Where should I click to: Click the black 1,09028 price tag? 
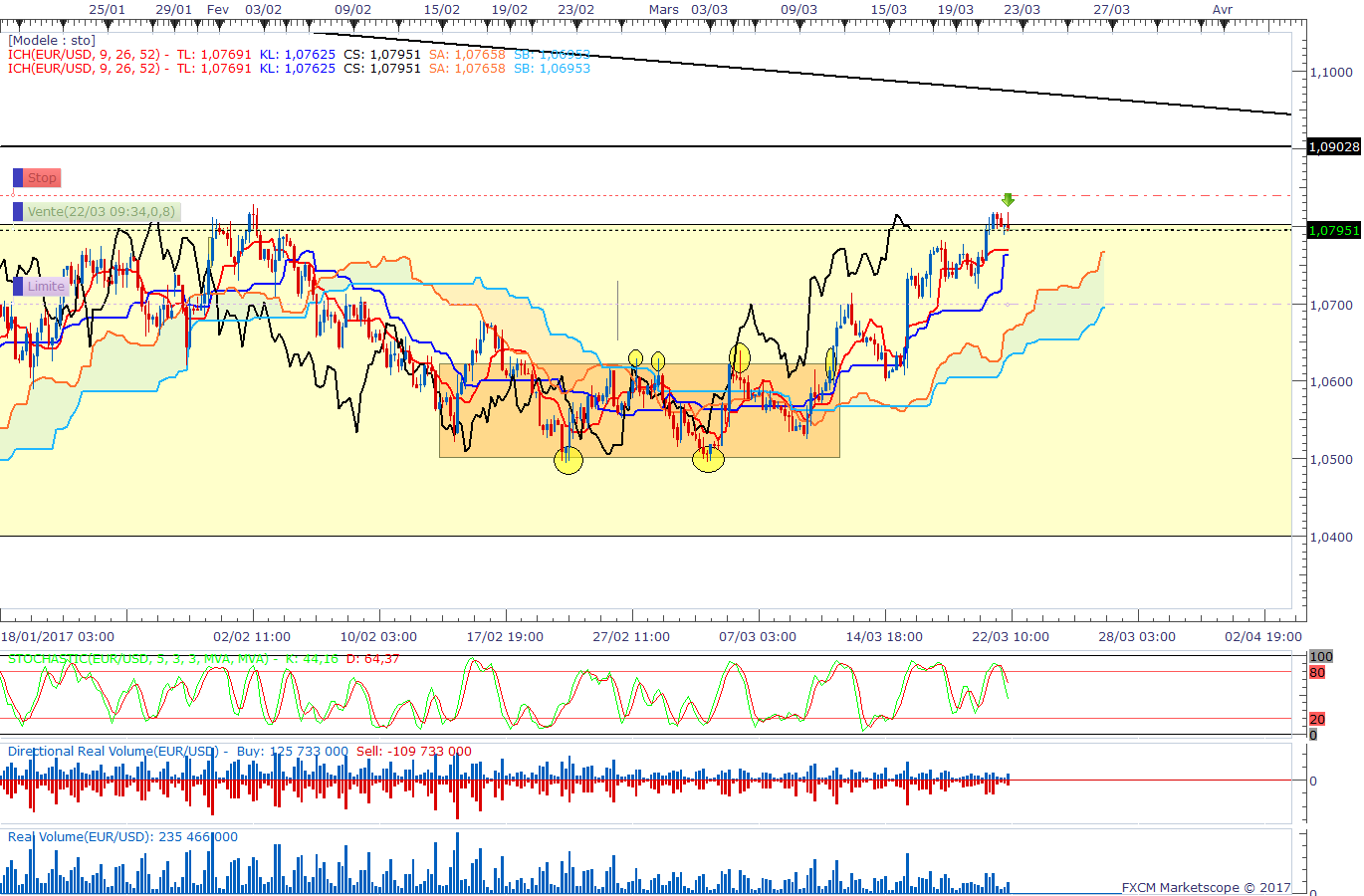(1334, 146)
